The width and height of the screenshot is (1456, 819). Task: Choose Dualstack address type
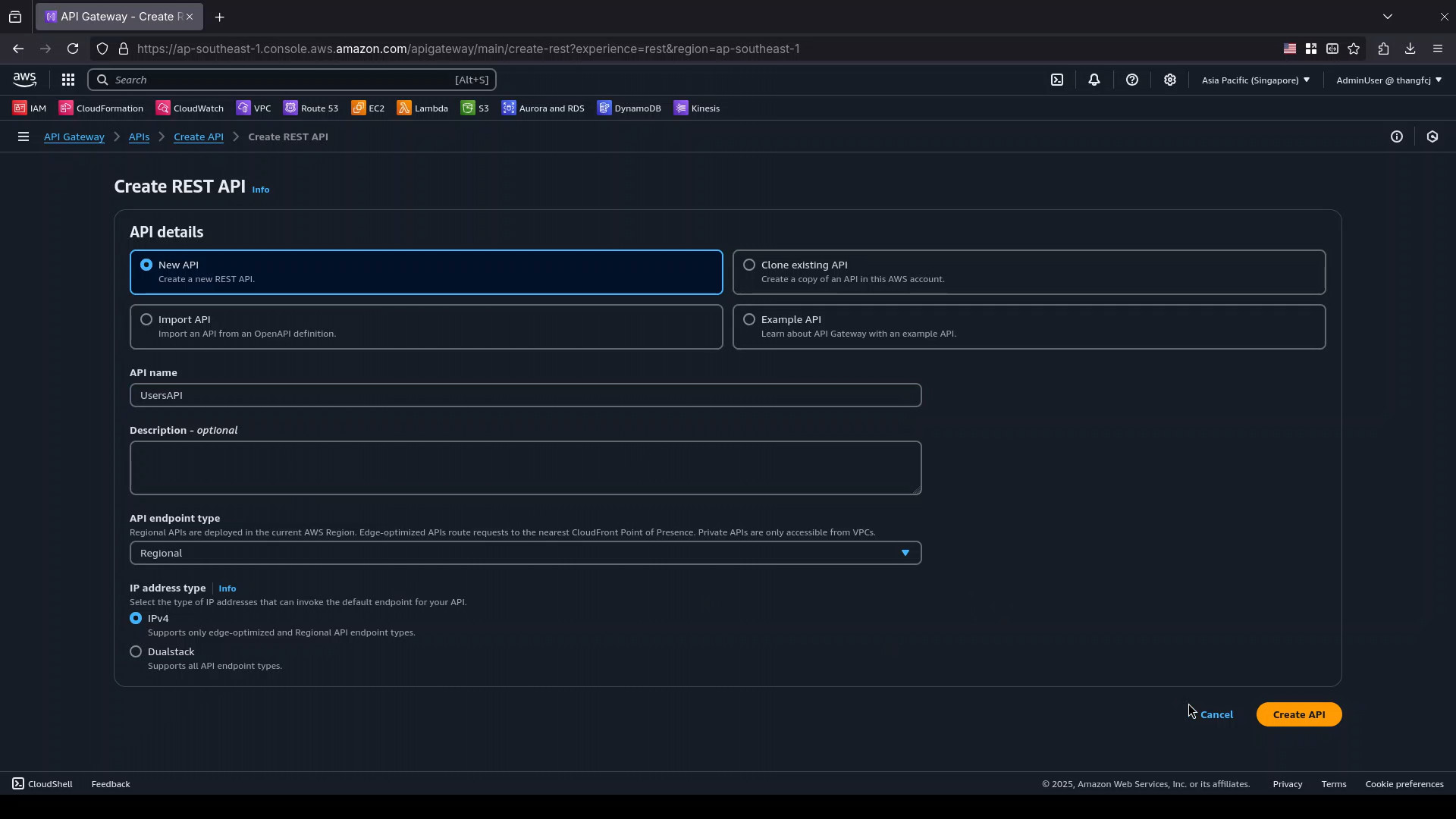coord(136,652)
